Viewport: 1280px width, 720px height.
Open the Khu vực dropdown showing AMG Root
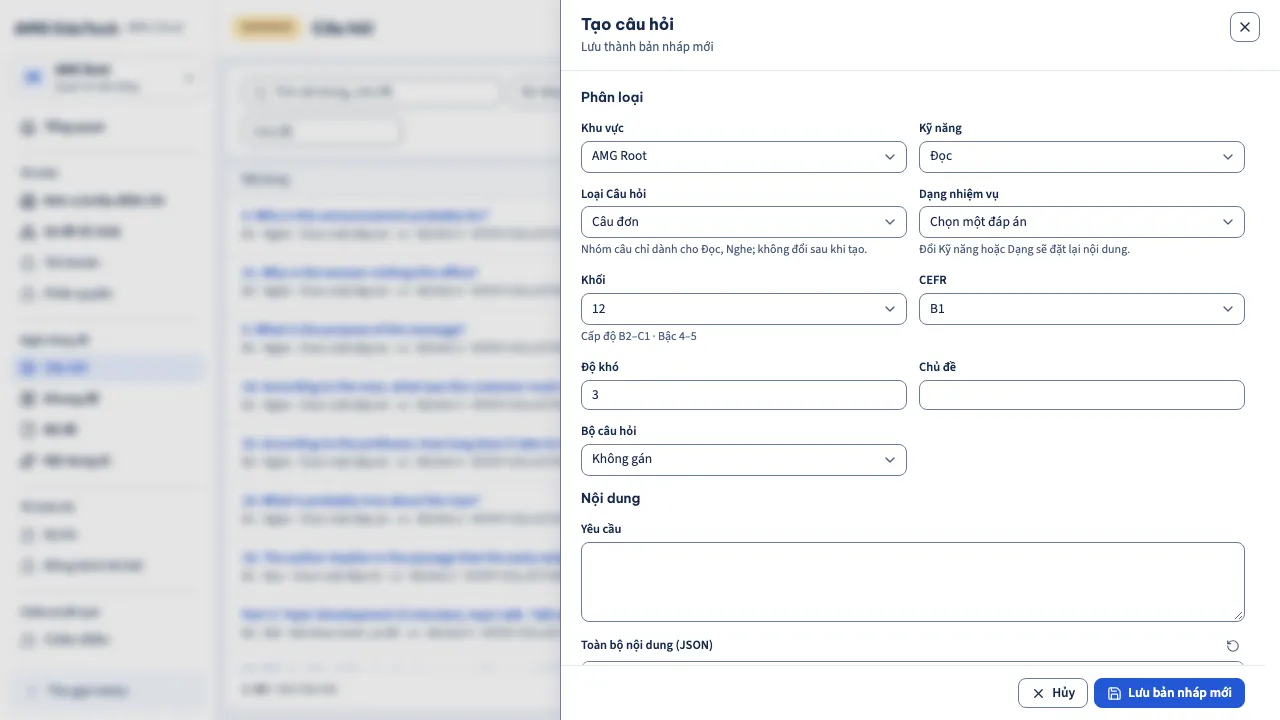(743, 156)
